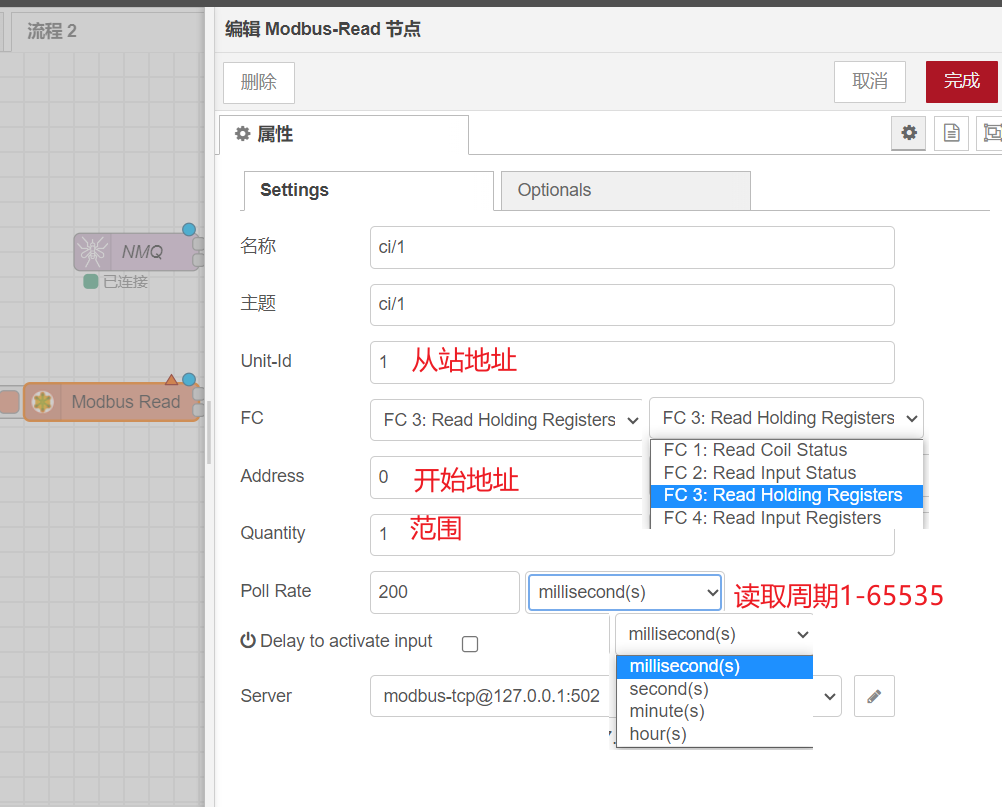The height and width of the screenshot is (807, 1002).
Task: Click the orange warning triangle on Modbus Read
Action: coord(171,380)
